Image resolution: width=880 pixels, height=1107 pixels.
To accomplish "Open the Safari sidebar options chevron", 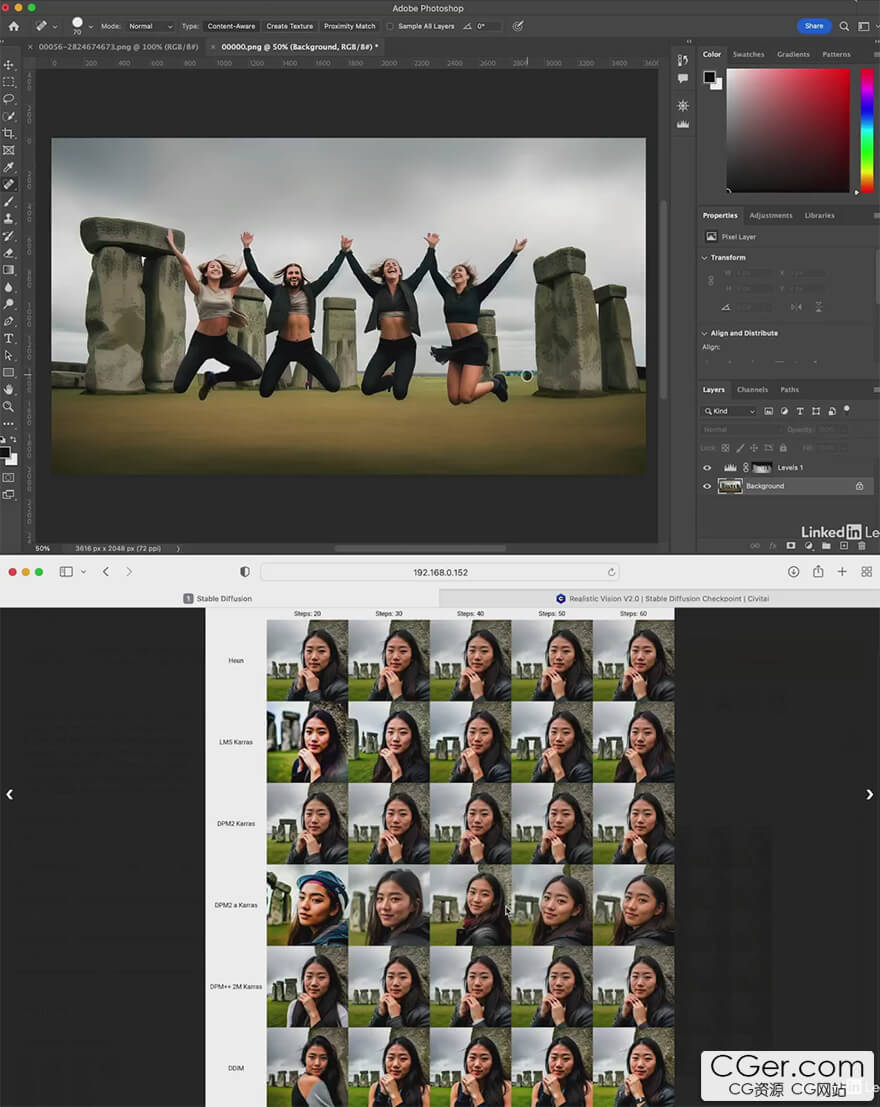I will [83, 572].
